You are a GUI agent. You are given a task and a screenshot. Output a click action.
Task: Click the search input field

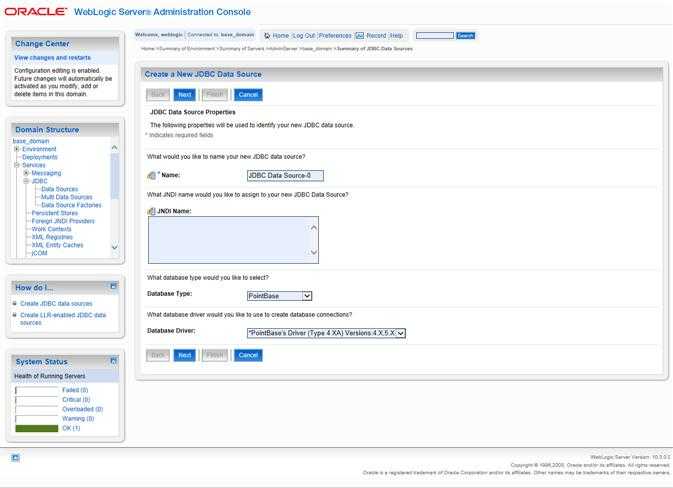point(435,36)
